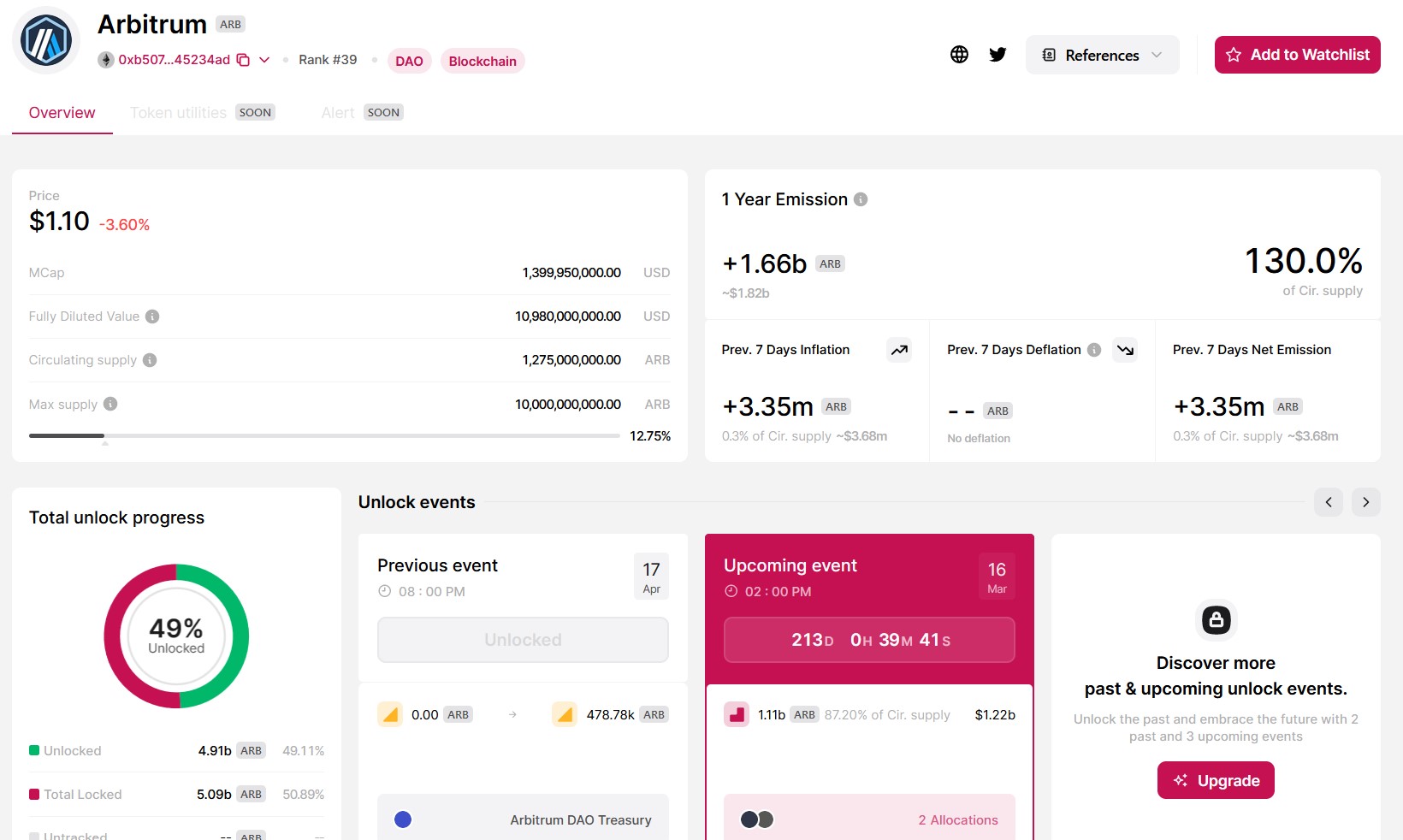Click the red Total Locked legend swatch
1403x840 pixels.
[34, 794]
